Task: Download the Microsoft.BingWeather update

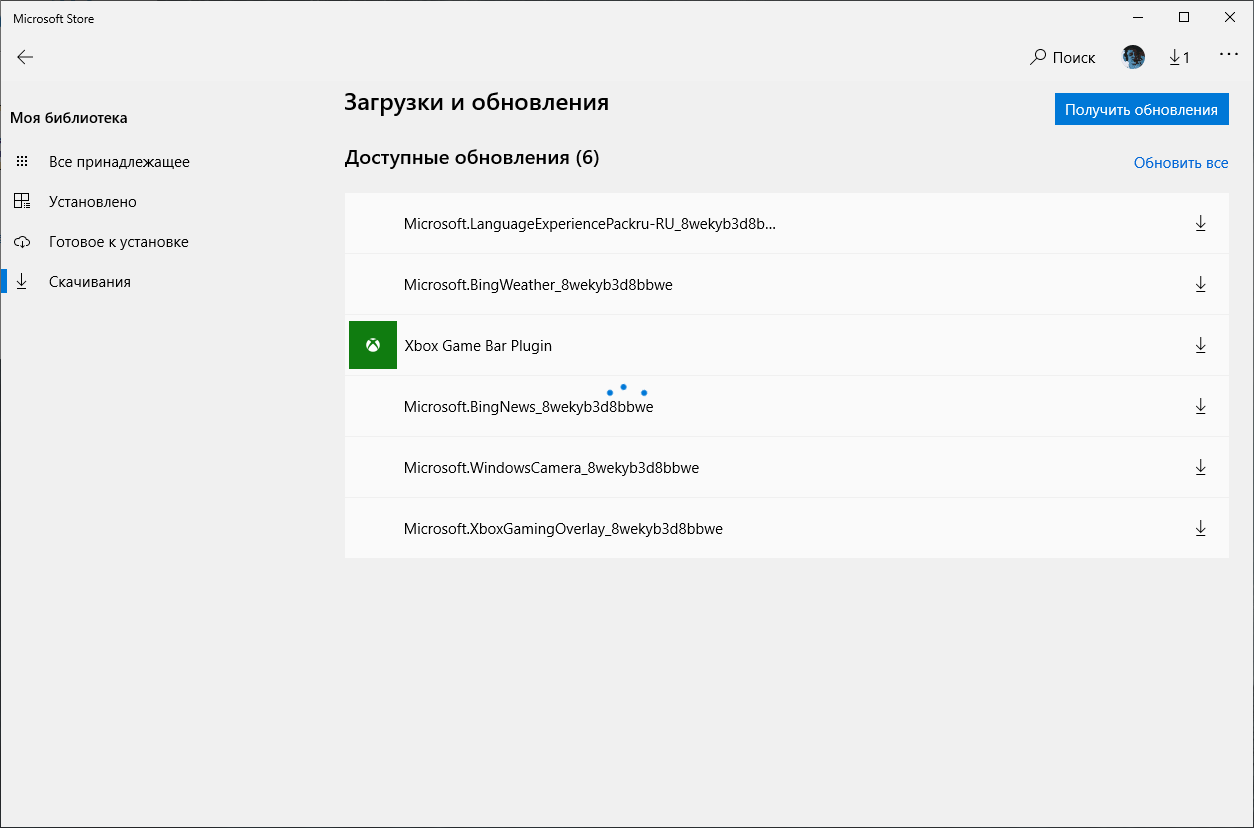Action: tap(1200, 284)
